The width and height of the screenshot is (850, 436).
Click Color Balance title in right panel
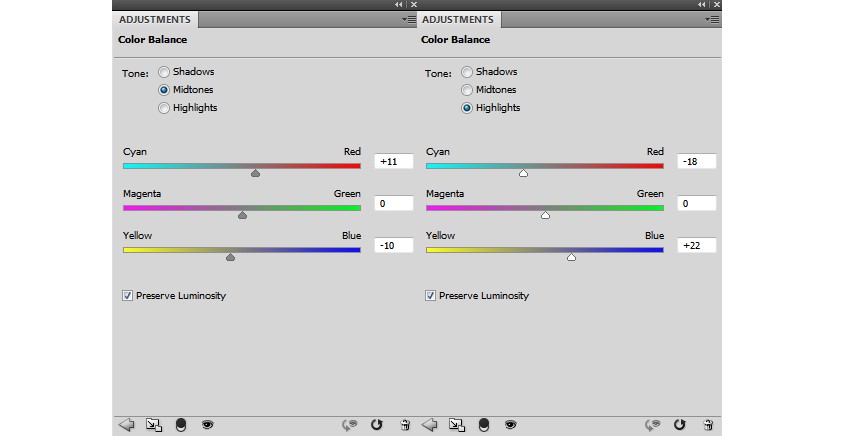455,40
